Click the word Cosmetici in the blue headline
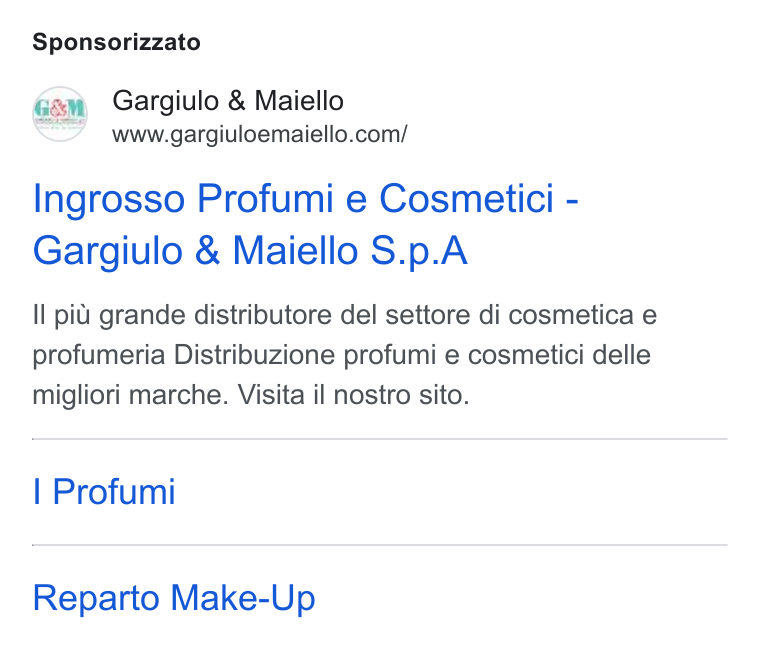The width and height of the screenshot is (760, 650). [466, 198]
